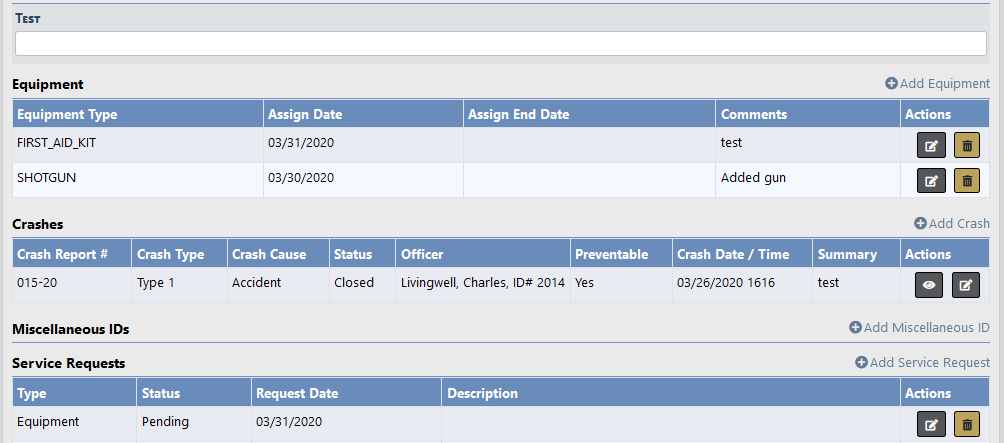Screen dimensions: 1004x443
Task: View crash report 015-20 details
Action: pos(929,285)
